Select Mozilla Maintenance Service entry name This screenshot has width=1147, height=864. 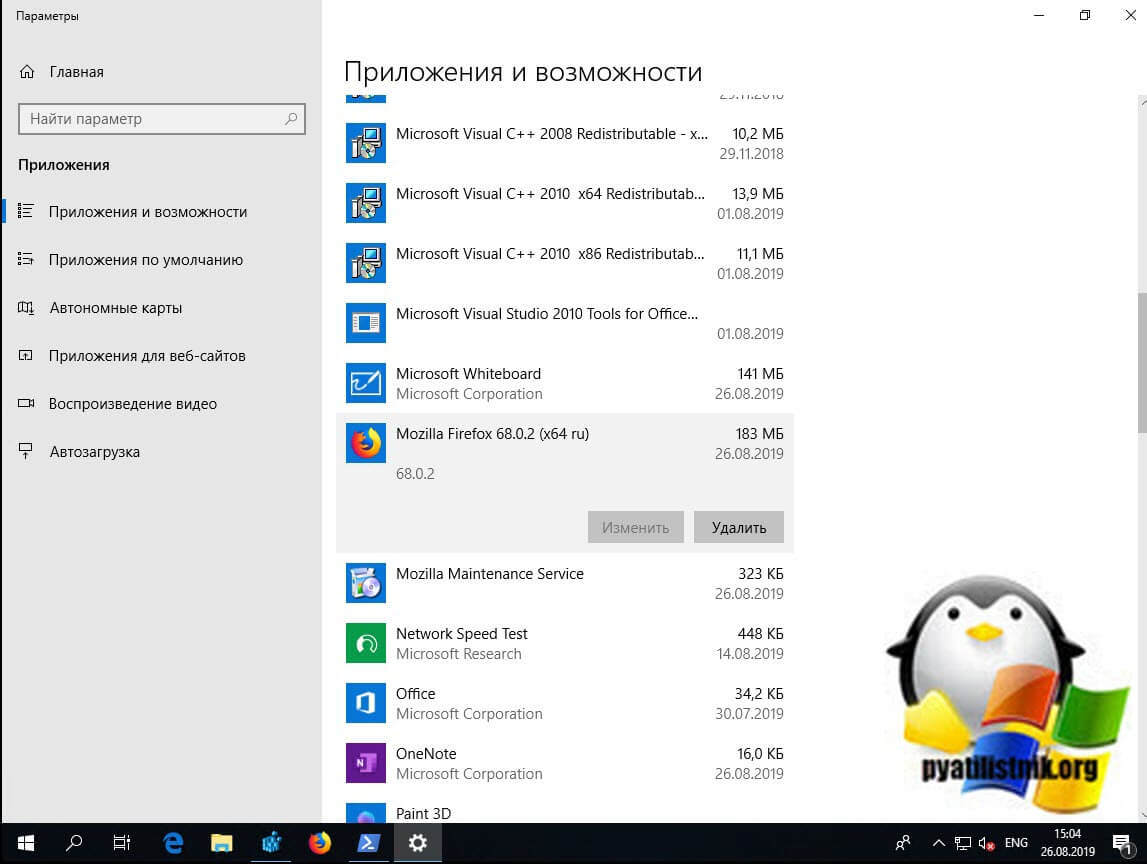click(x=489, y=574)
